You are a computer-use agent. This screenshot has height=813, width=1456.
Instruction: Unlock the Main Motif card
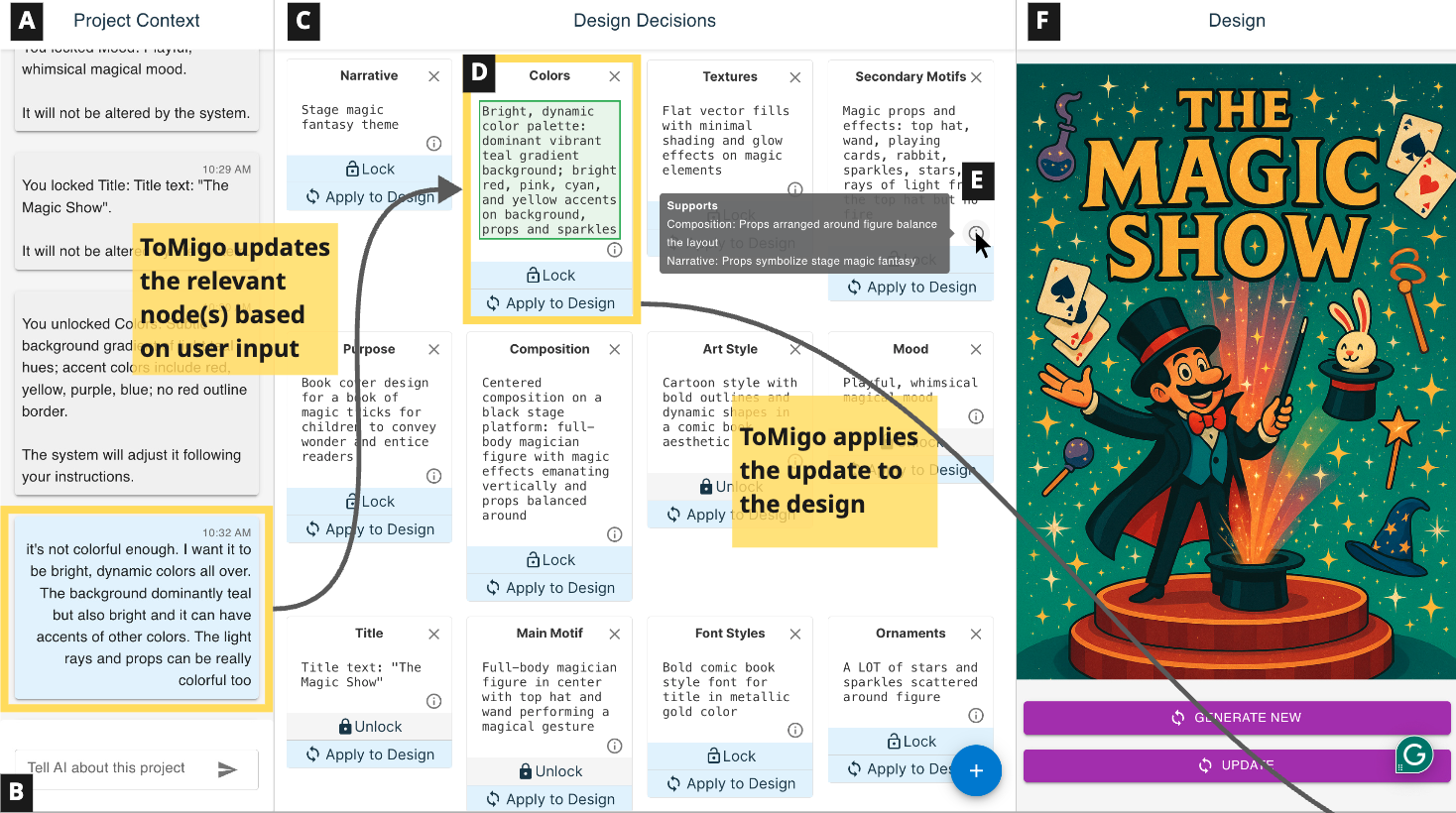point(550,771)
